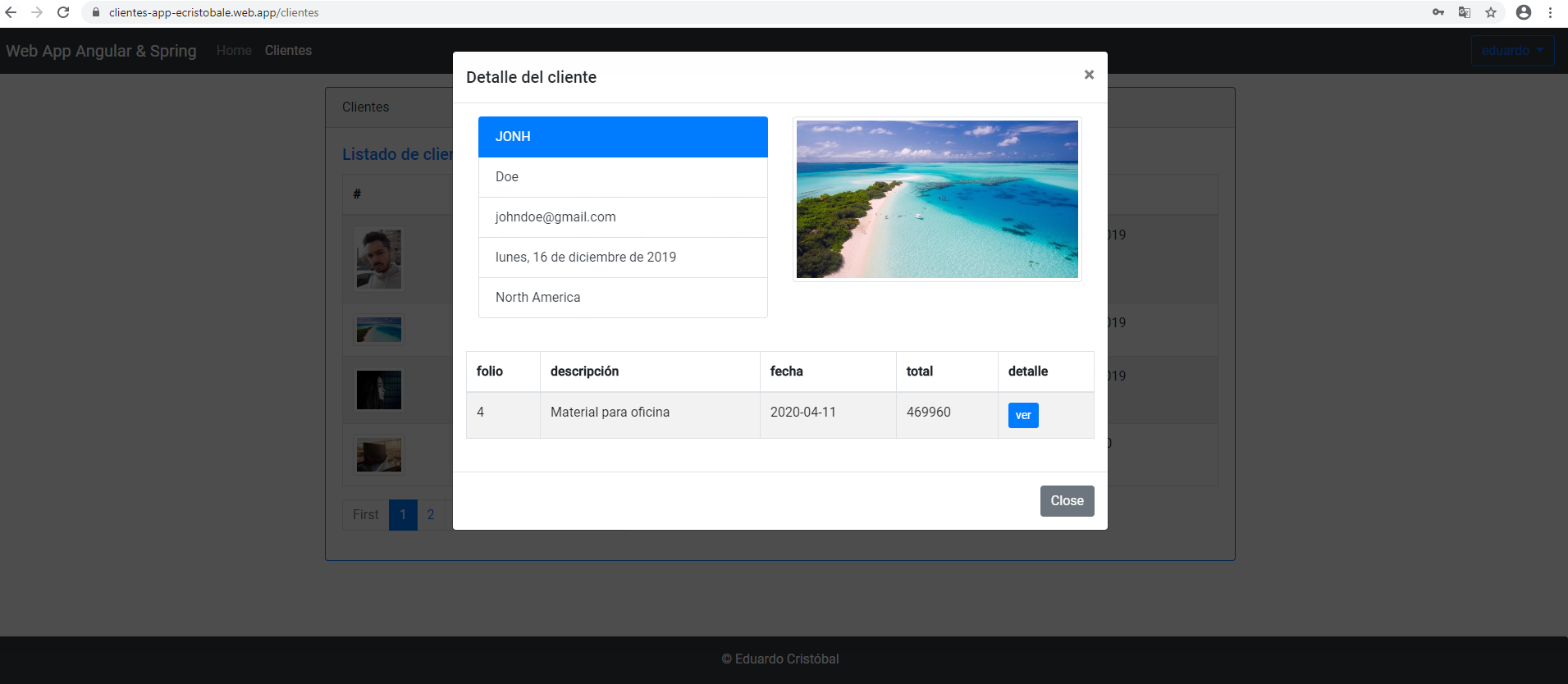Open the small beach client thumbnail in list
Screen dimensions: 1568x684
(379, 330)
